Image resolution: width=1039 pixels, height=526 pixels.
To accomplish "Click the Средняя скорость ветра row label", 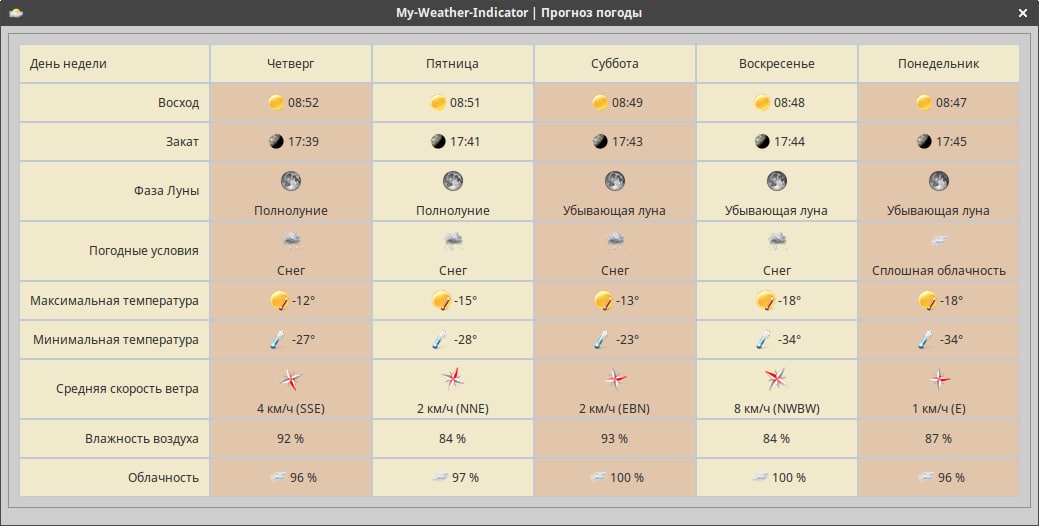I will click(x=127, y=389).
